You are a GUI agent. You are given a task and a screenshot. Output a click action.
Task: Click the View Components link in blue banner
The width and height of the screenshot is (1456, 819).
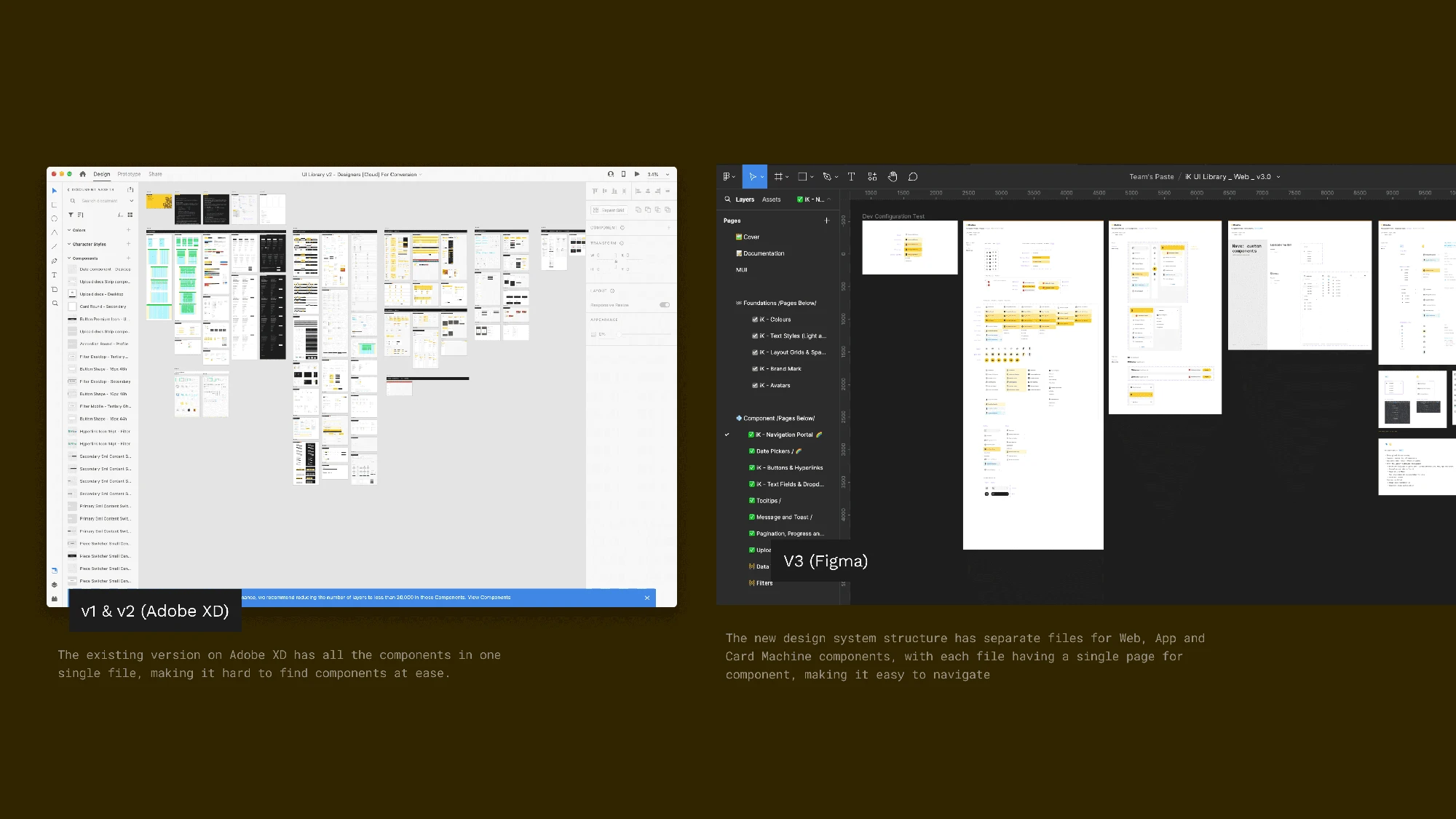[x=489, y=598]
